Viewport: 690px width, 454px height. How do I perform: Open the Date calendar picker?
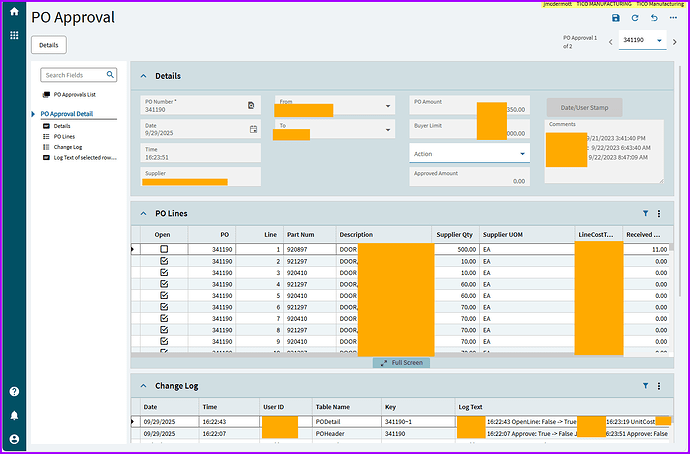pyautogui.click(x=253, y=129)
